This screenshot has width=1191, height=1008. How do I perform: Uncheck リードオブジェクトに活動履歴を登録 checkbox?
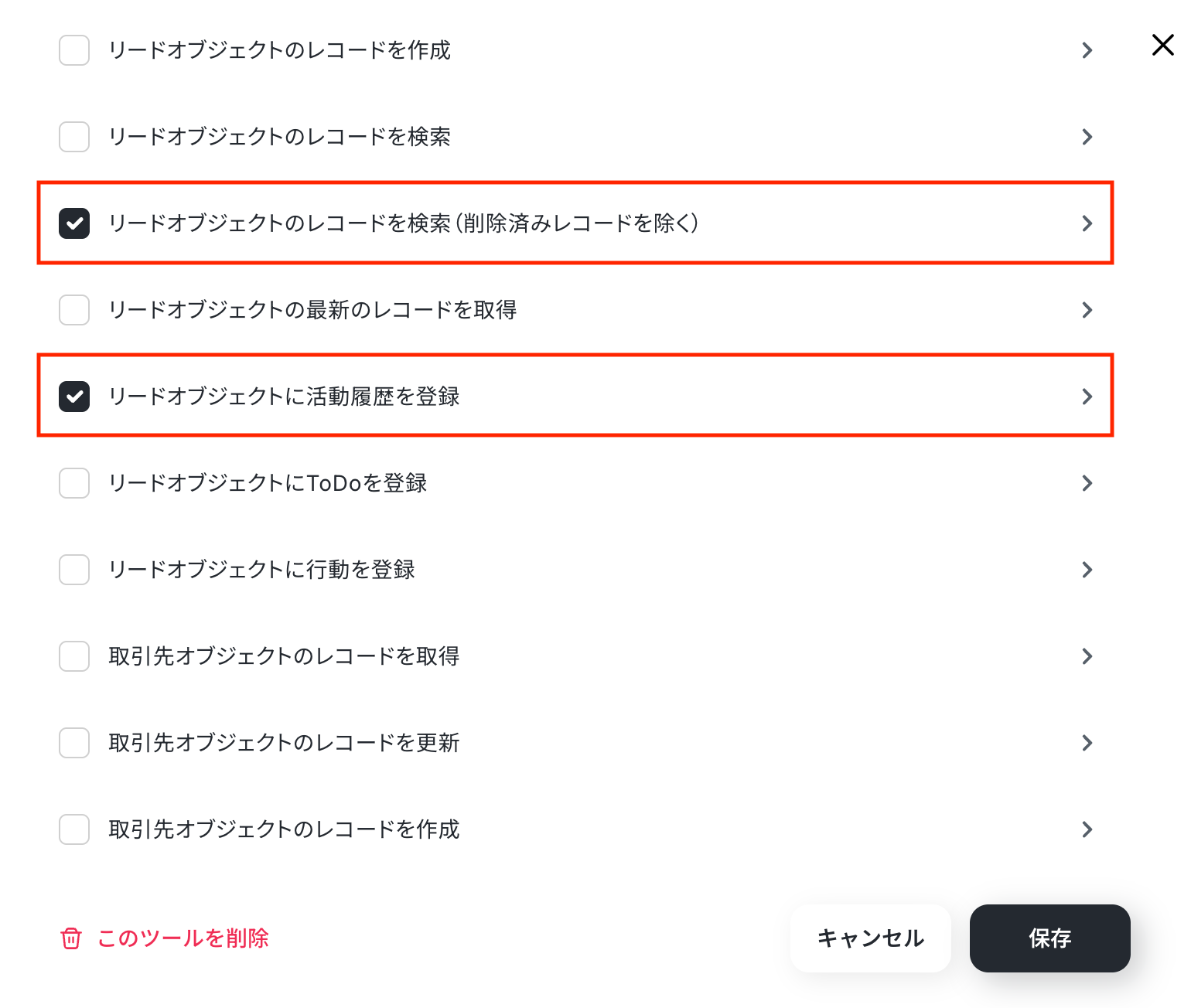74,397
